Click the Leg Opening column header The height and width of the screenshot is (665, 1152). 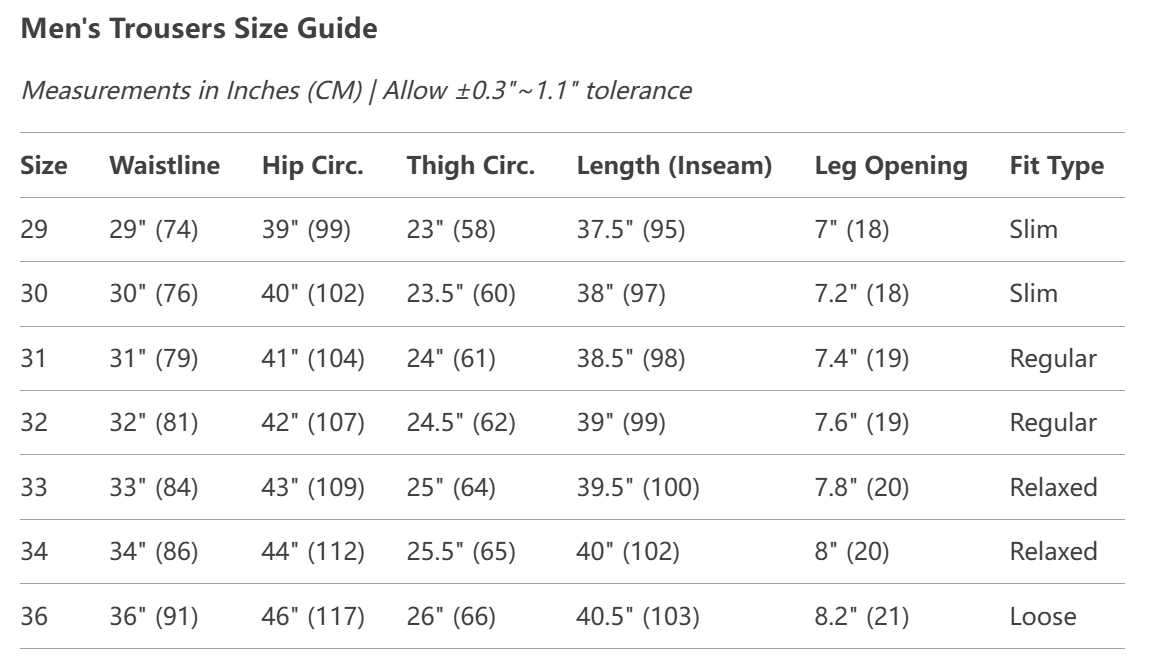point(890,166)
